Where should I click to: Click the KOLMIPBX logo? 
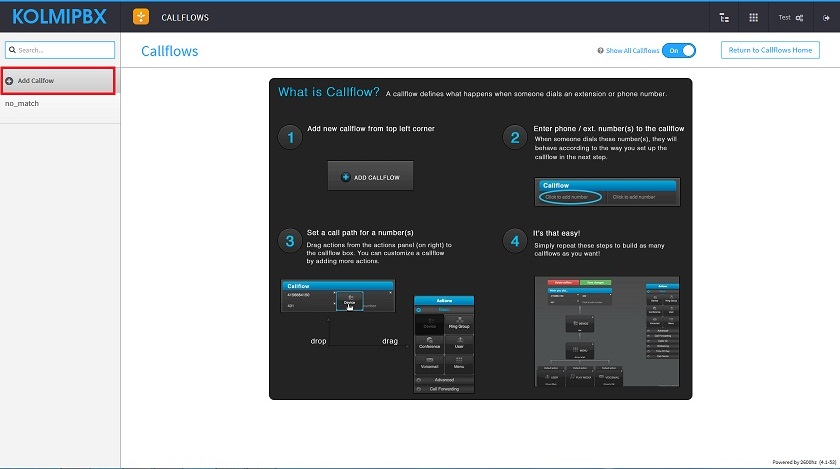59,16
